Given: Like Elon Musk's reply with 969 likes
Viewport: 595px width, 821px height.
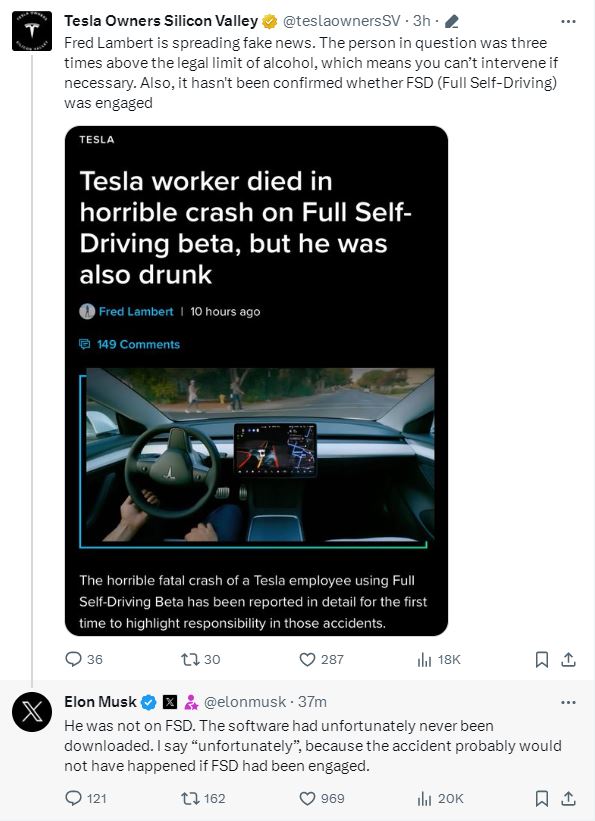Looking at the screenshot, I should coord(307,798).
